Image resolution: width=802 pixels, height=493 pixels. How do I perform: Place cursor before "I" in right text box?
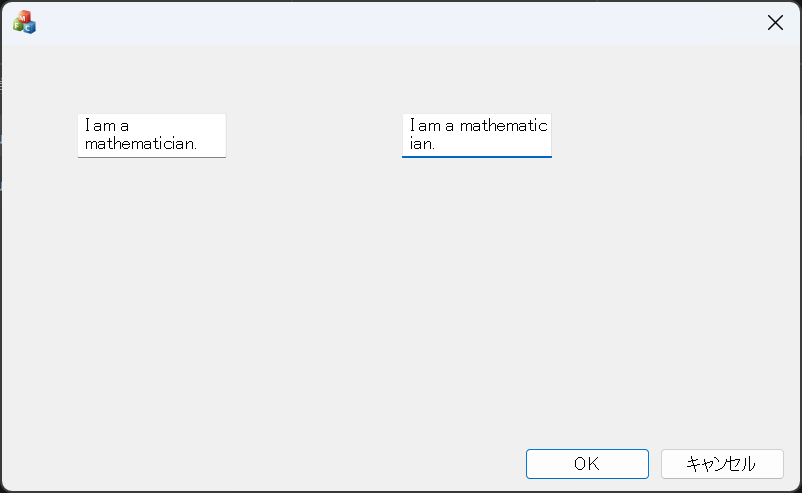pos(410,126)
